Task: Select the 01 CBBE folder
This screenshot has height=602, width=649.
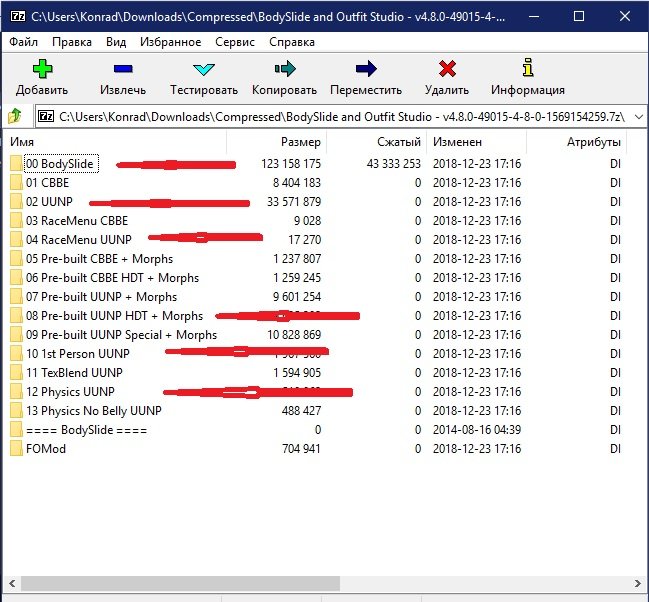Action: pos(47,183)
